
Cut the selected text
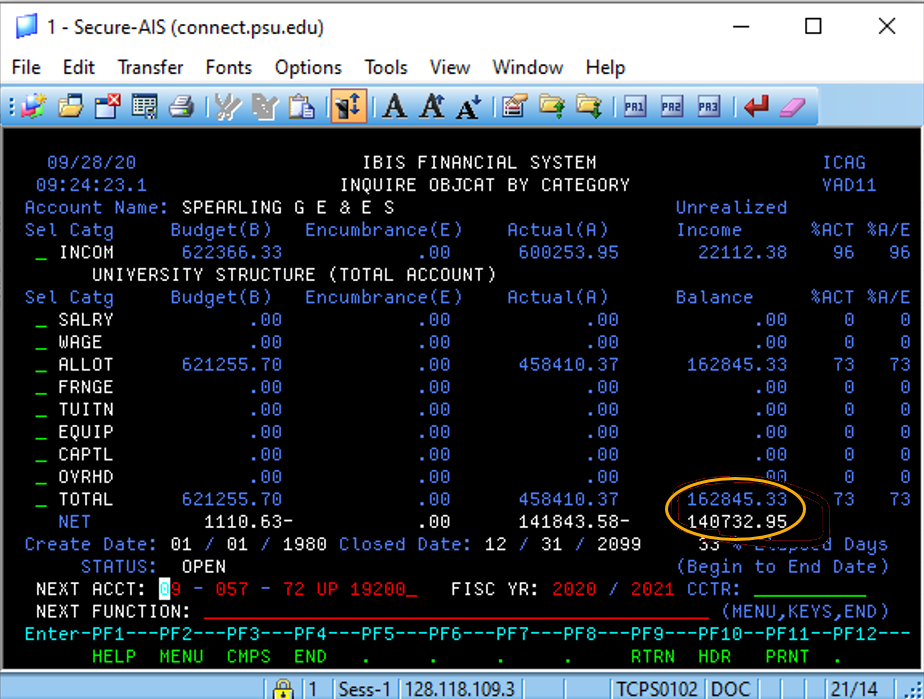[224, 106]
